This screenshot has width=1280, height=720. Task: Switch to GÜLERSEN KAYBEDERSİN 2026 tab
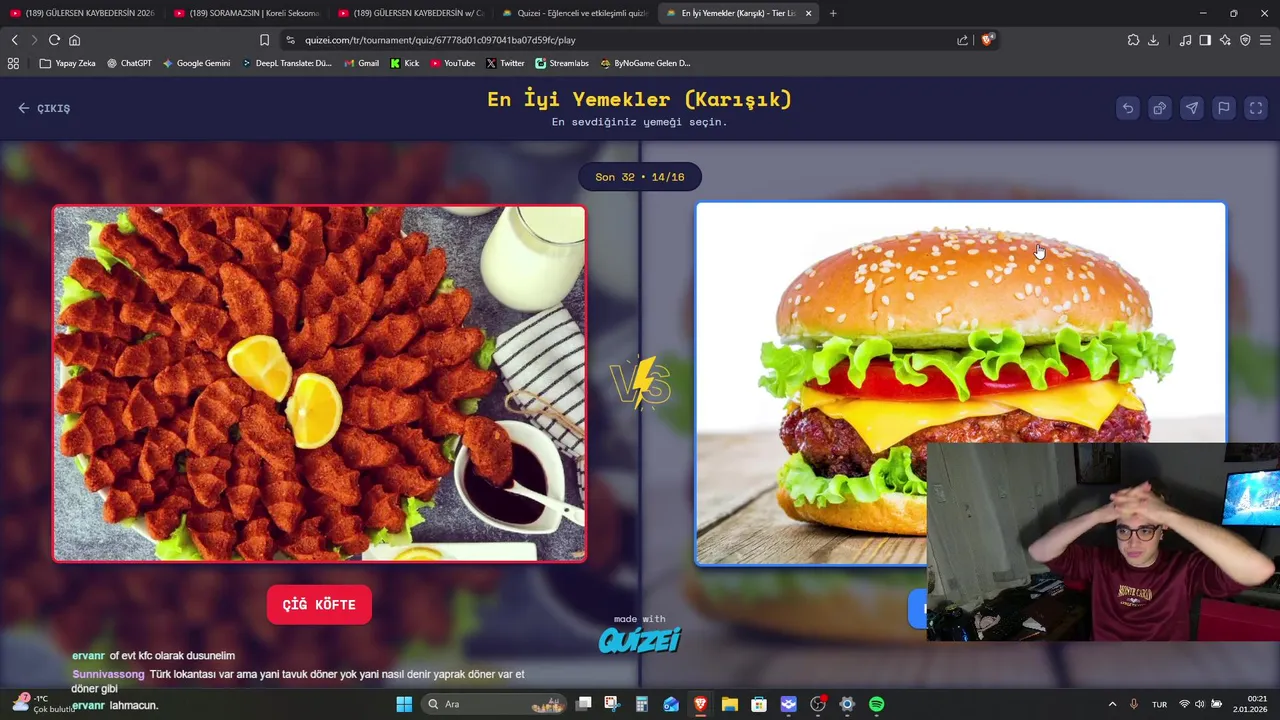point(82,13)
